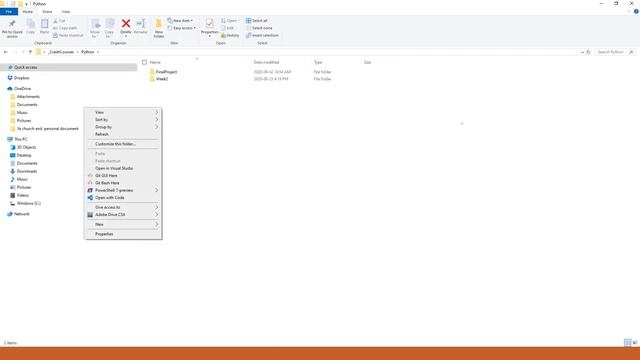The image size is (640, 360).
Task: Choose Open in Visual Studio
Action: click(x=123, y=168)
